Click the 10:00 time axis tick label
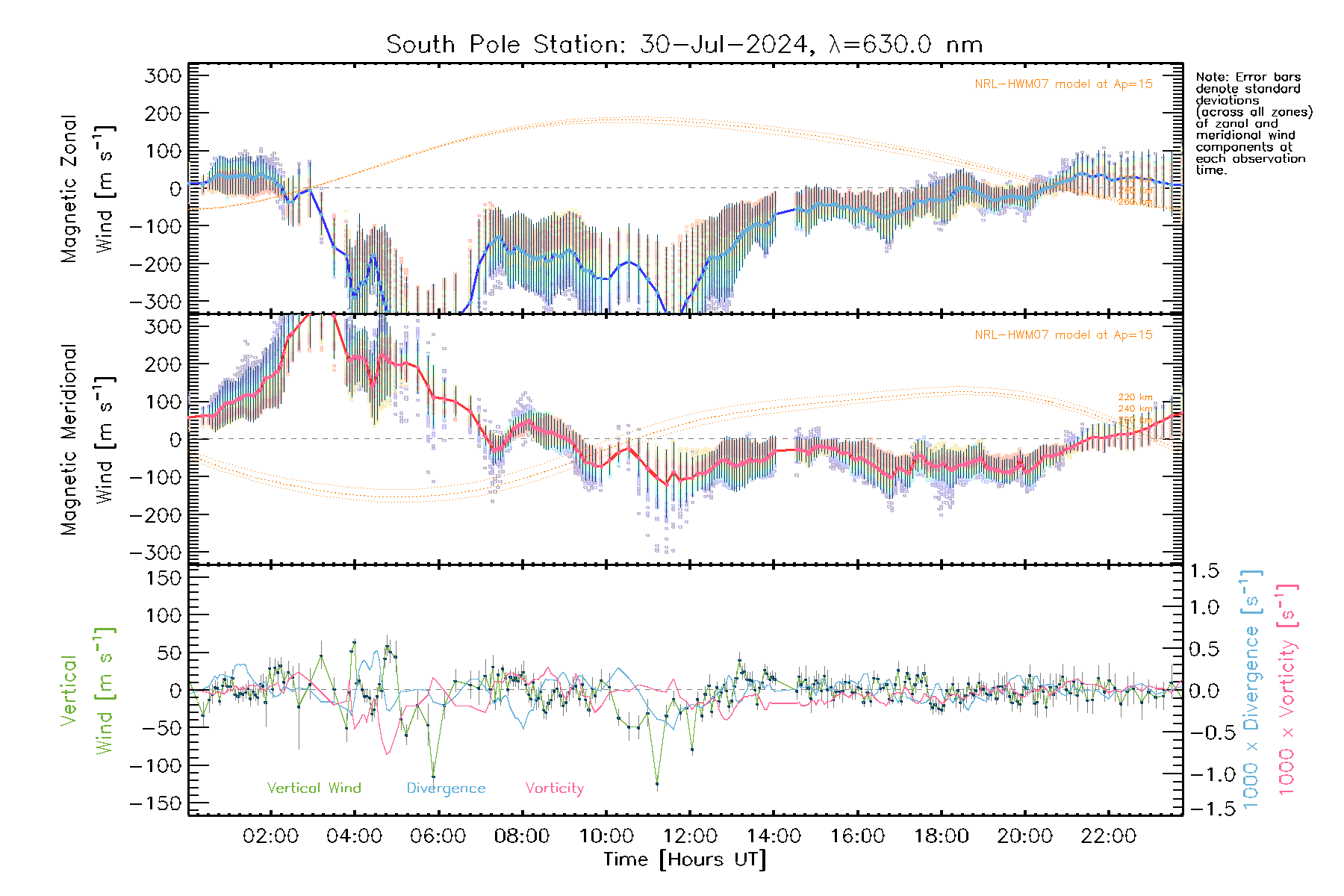Viewport: 1344px width, 896px height. pyautogui.click(x=606, y=836)
